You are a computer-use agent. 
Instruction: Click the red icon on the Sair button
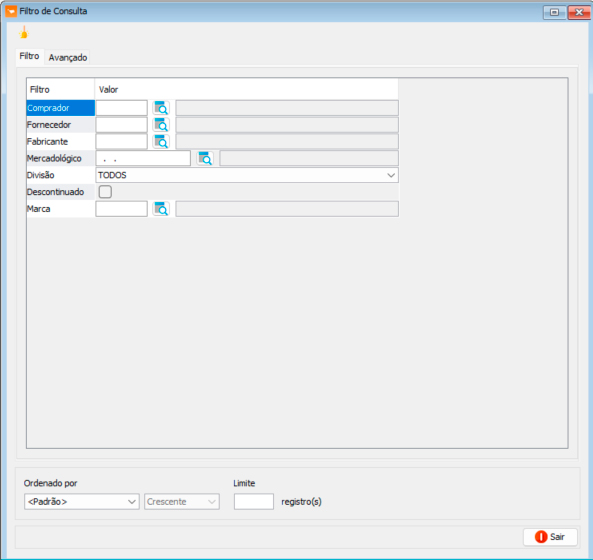point(541,537)
